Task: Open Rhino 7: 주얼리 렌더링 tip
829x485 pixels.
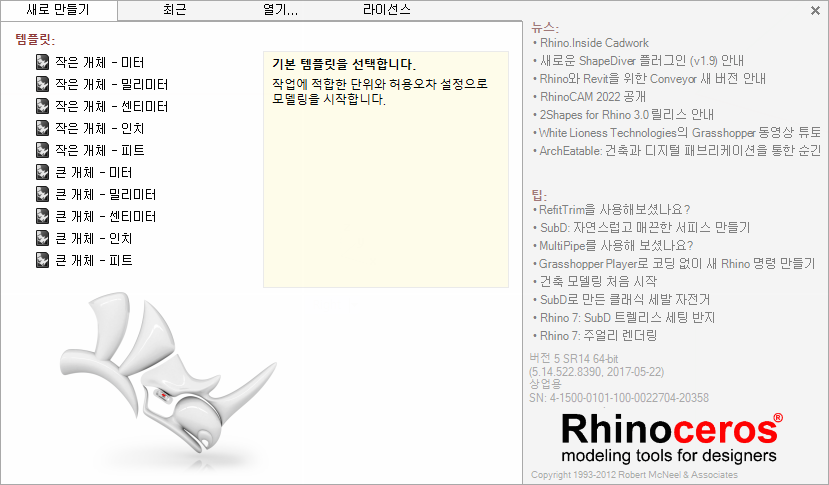Action: tap(598, 335)
